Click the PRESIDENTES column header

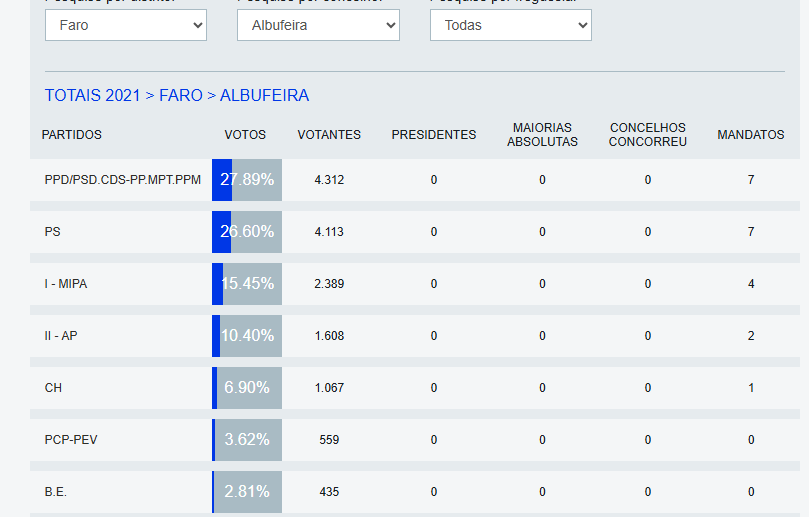point(434,135)
